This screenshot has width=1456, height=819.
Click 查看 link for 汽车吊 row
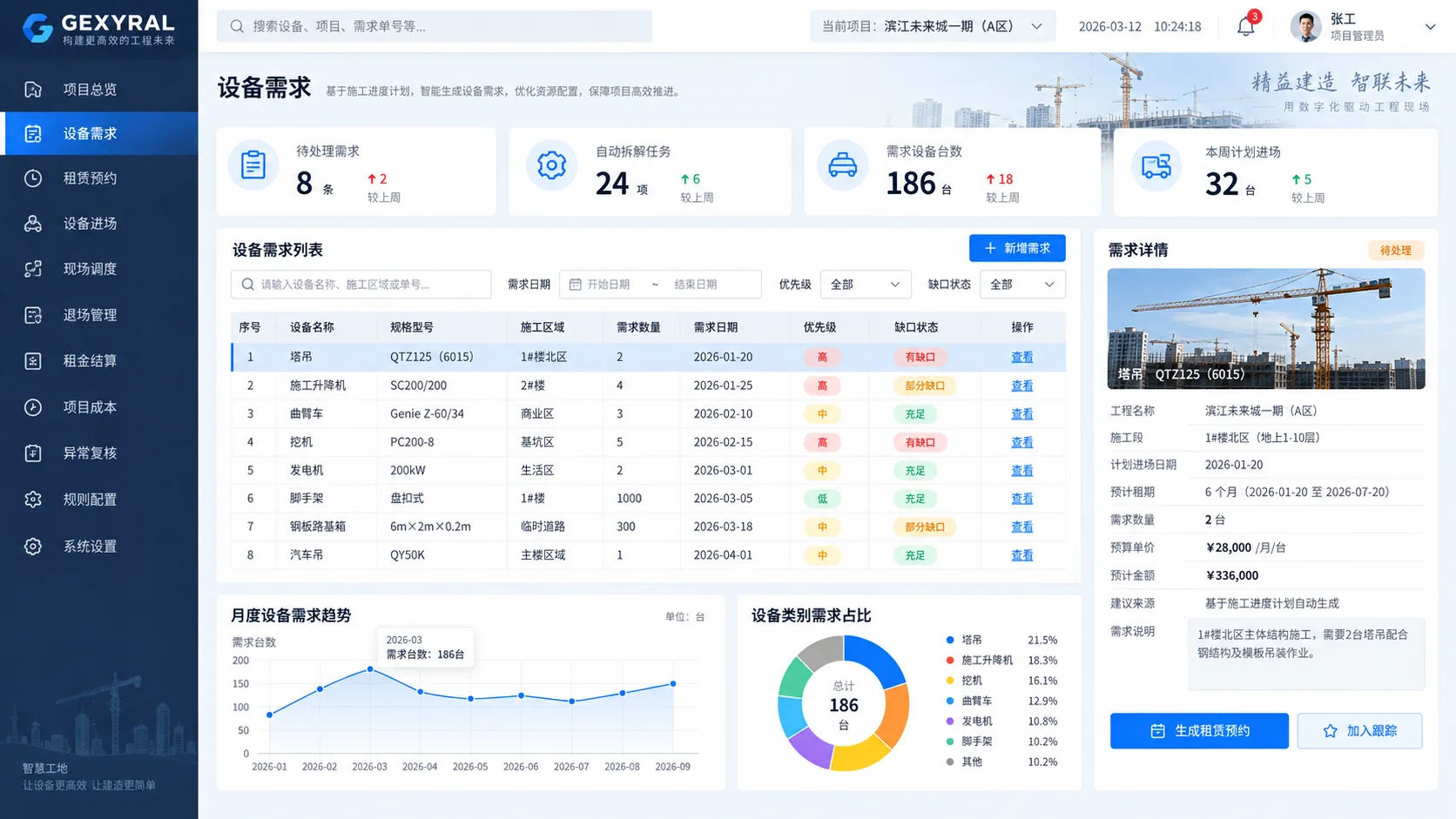click(x=1021, y=555)
